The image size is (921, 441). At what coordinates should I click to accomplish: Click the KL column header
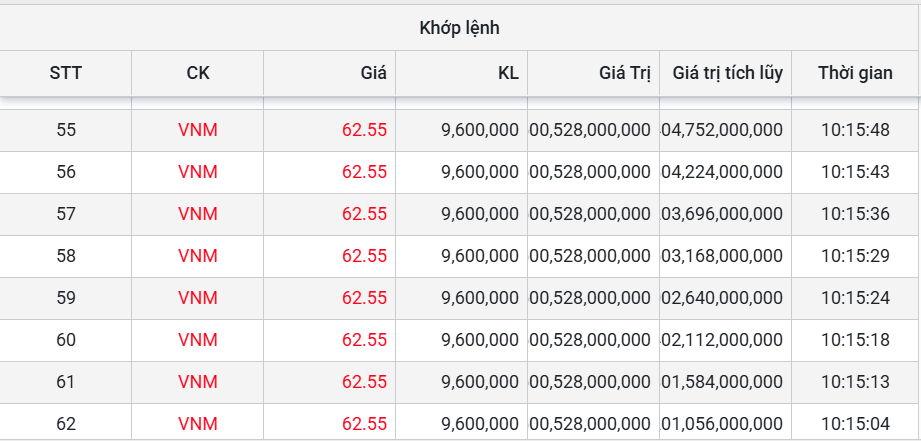pos(508,73)
